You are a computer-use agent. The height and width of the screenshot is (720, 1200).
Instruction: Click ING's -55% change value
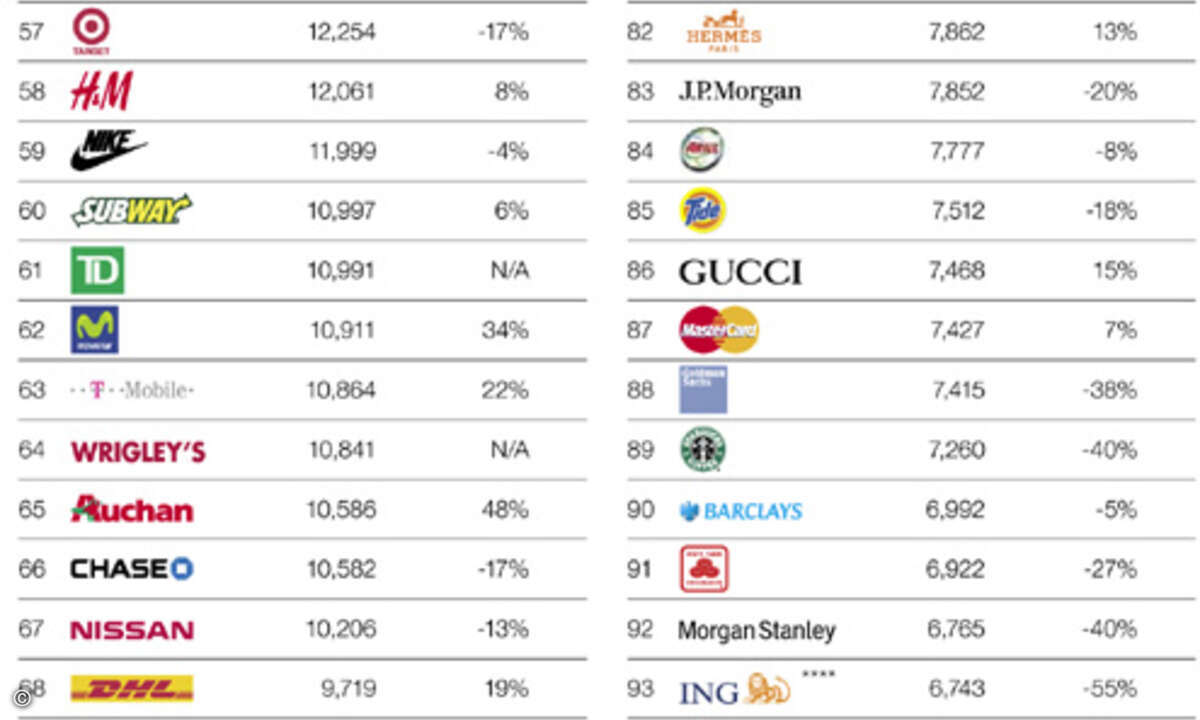pos(1109,688)
